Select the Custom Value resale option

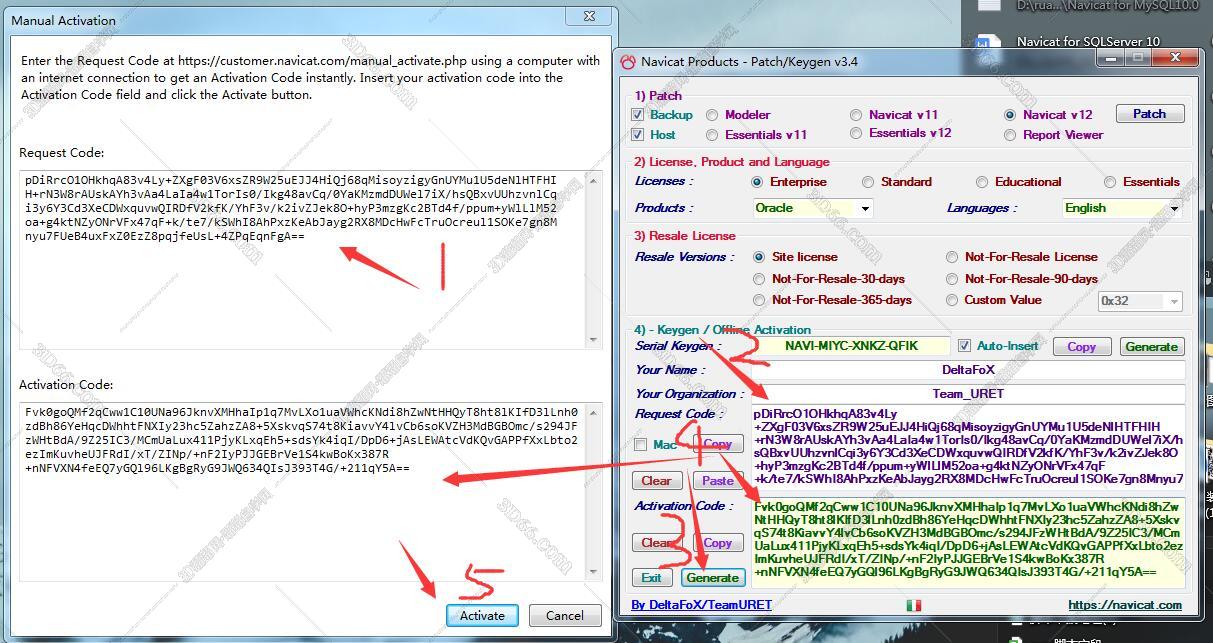click(952, 300)
